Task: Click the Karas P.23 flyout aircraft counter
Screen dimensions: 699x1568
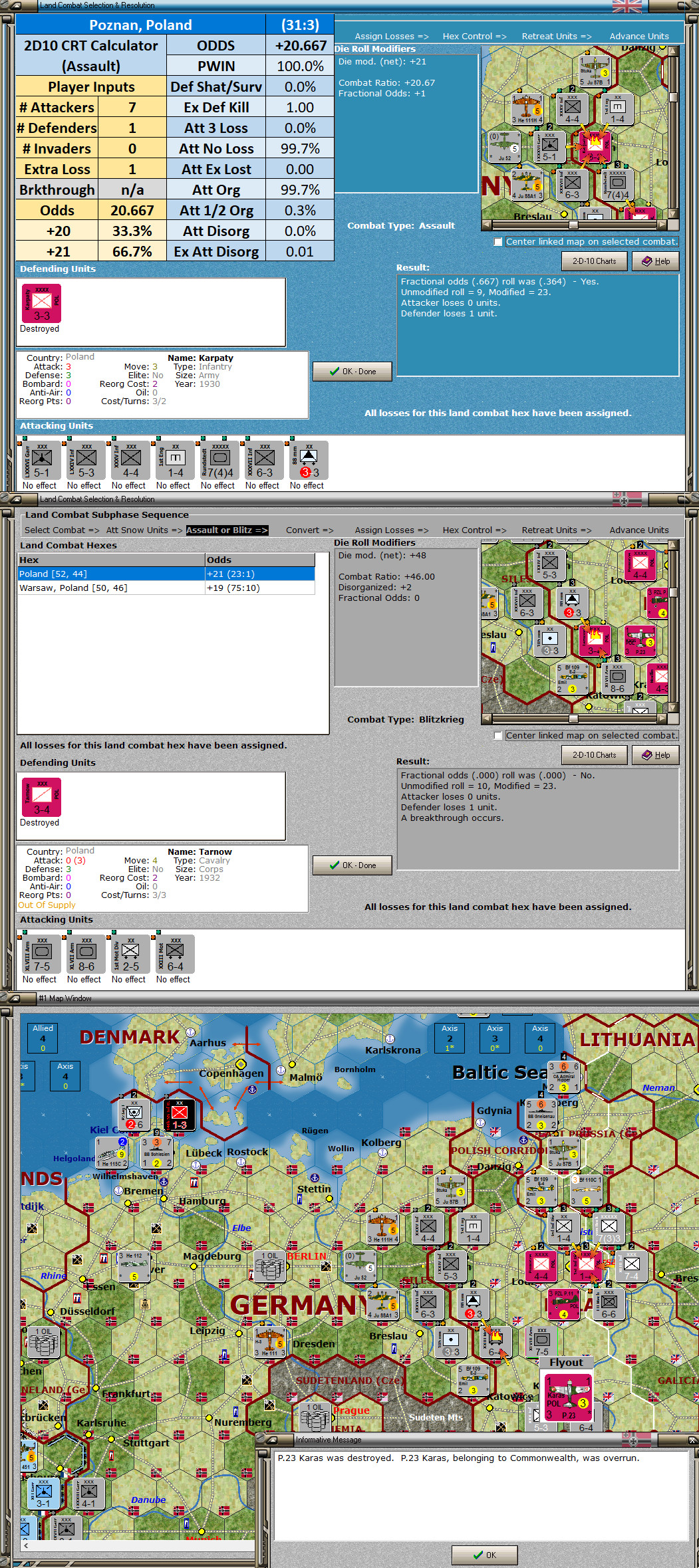Action: pyautogui.click(x=568, y=1397)
